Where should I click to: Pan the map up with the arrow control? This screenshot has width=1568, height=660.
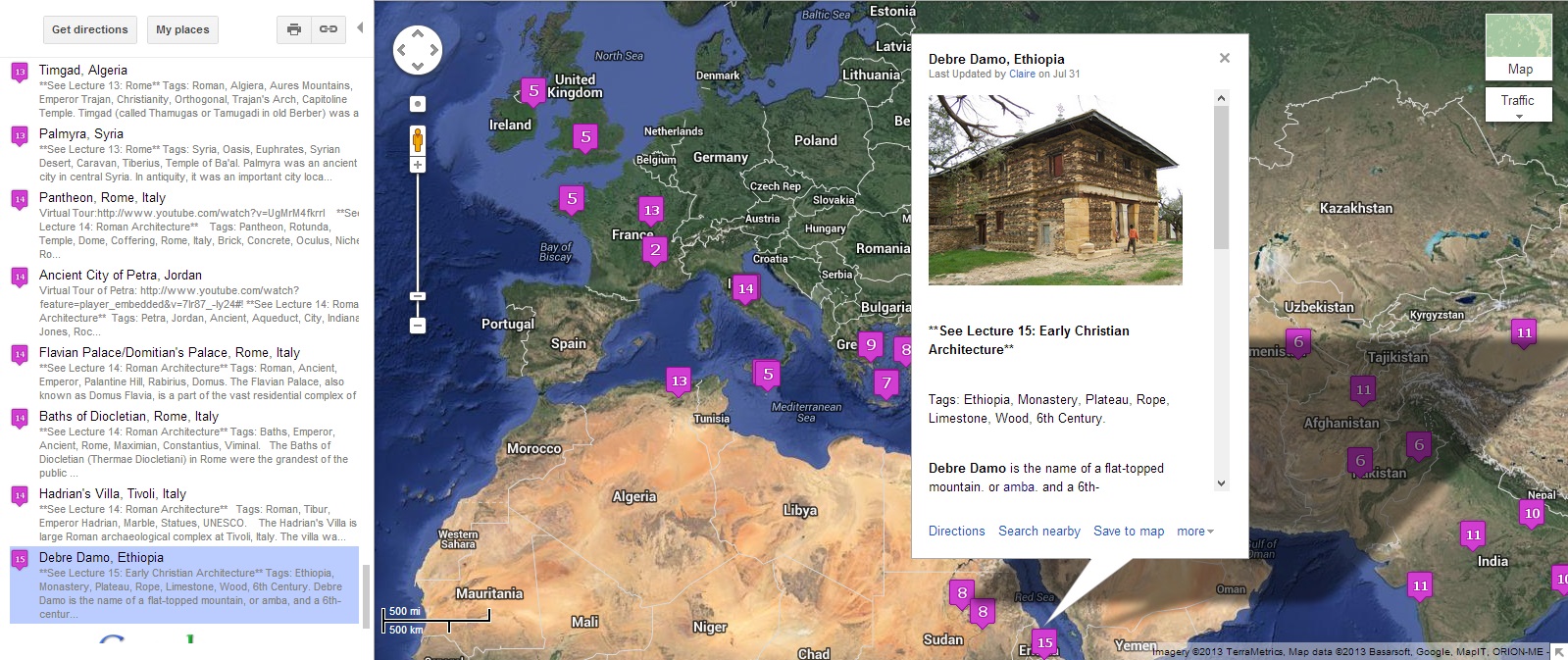(x=418, y=33)
